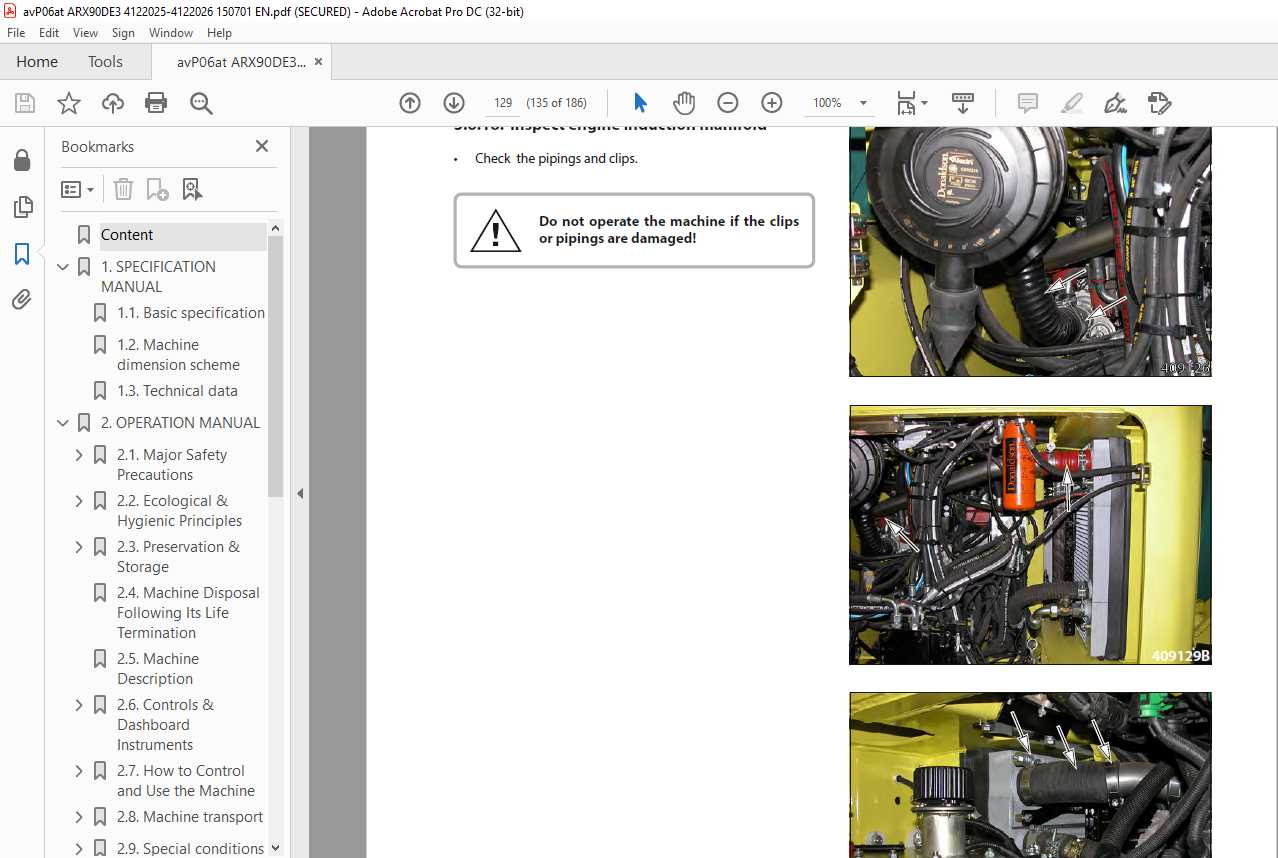The width and height of the screenshot is (1278, 858).
Task: Select the Highlight text pen tool
Action: (x=1072, y=103)
